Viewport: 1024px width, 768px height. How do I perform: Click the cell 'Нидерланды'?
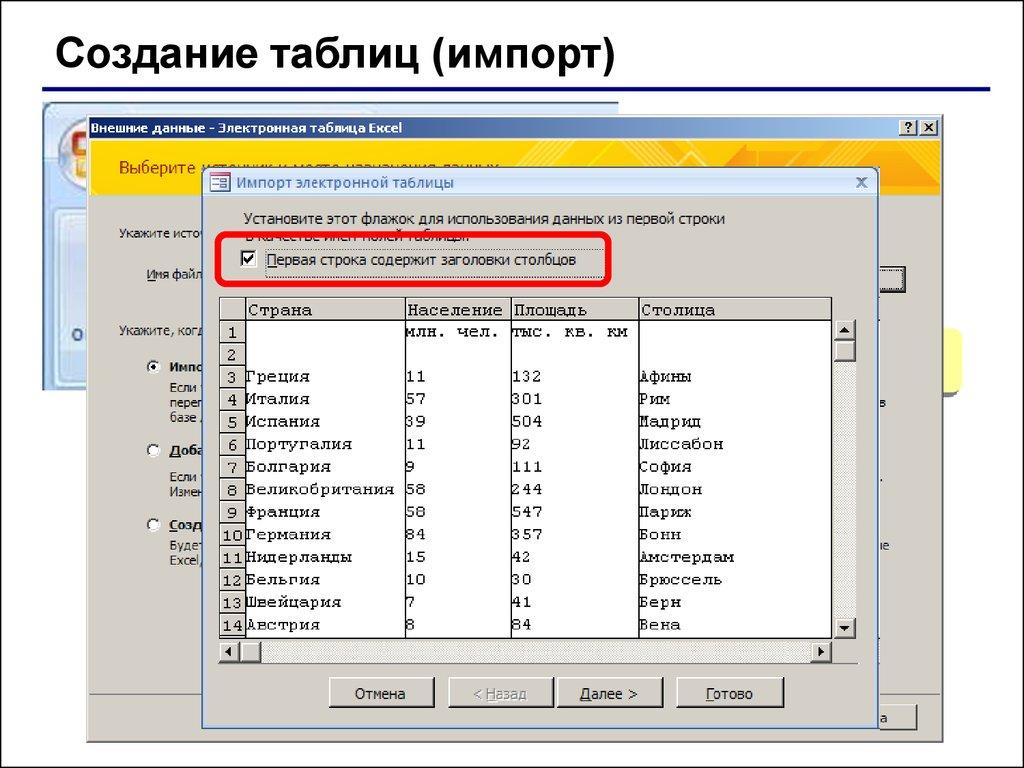[325, 557]
